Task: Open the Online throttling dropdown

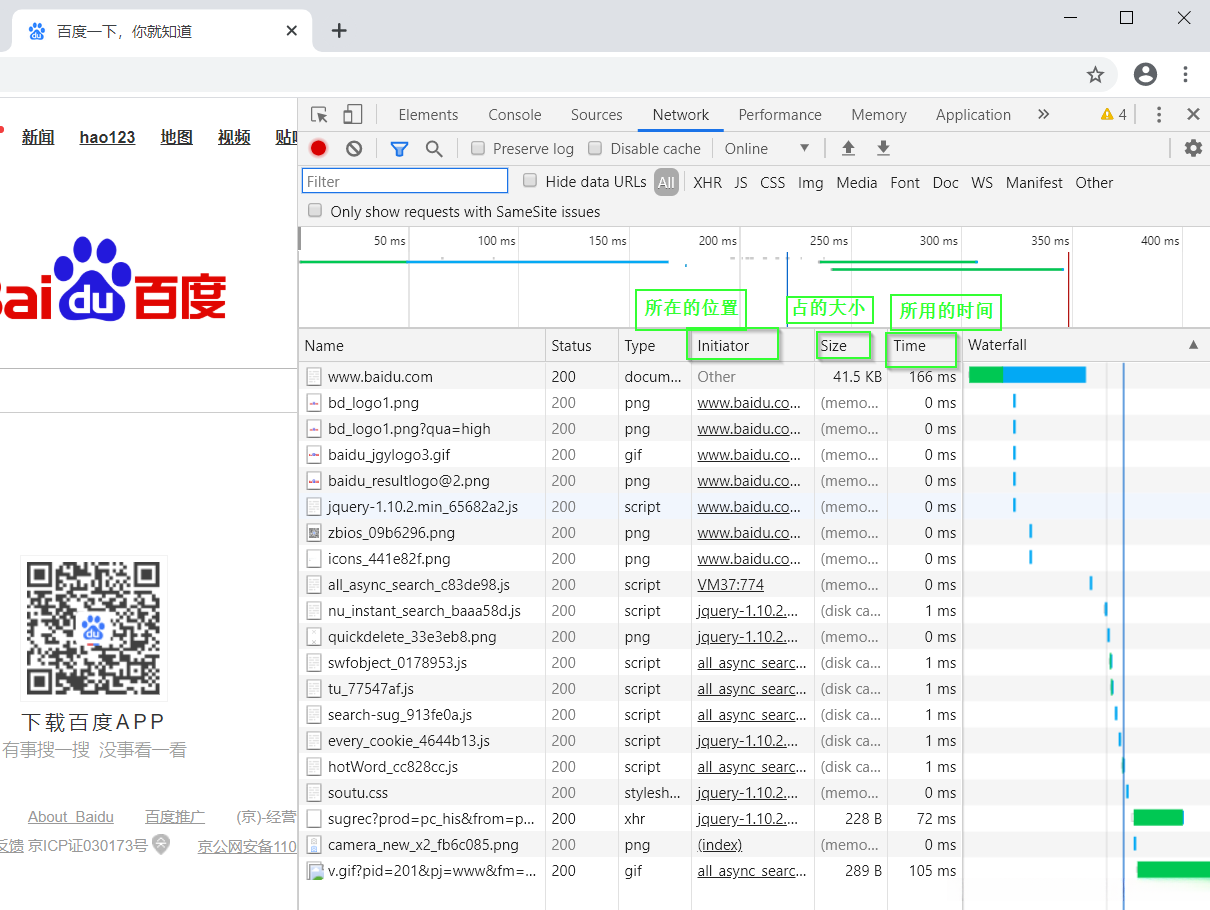Action: tap(766, 149)
